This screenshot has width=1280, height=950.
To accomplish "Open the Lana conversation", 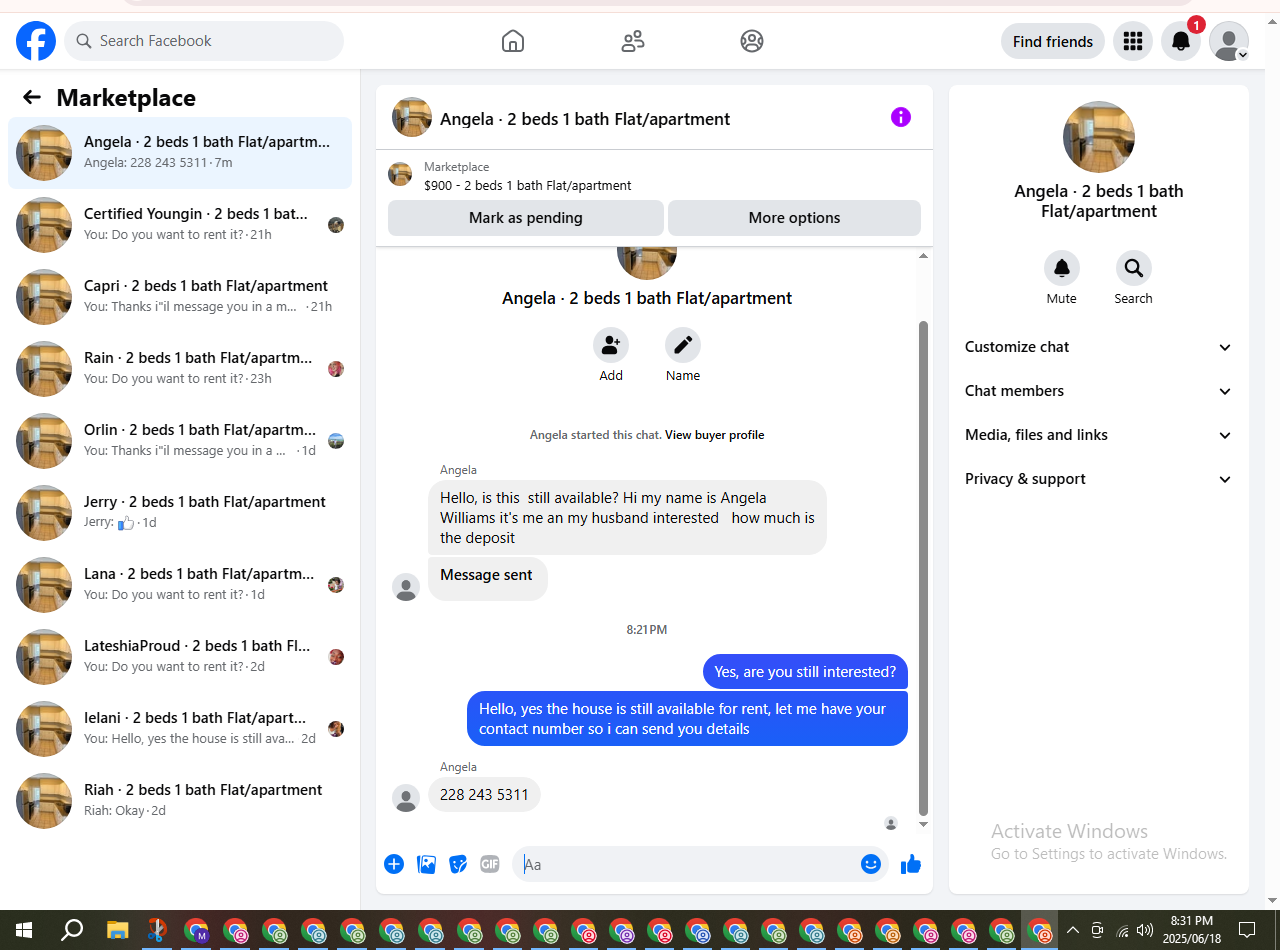I will click(x=180, y=585).
